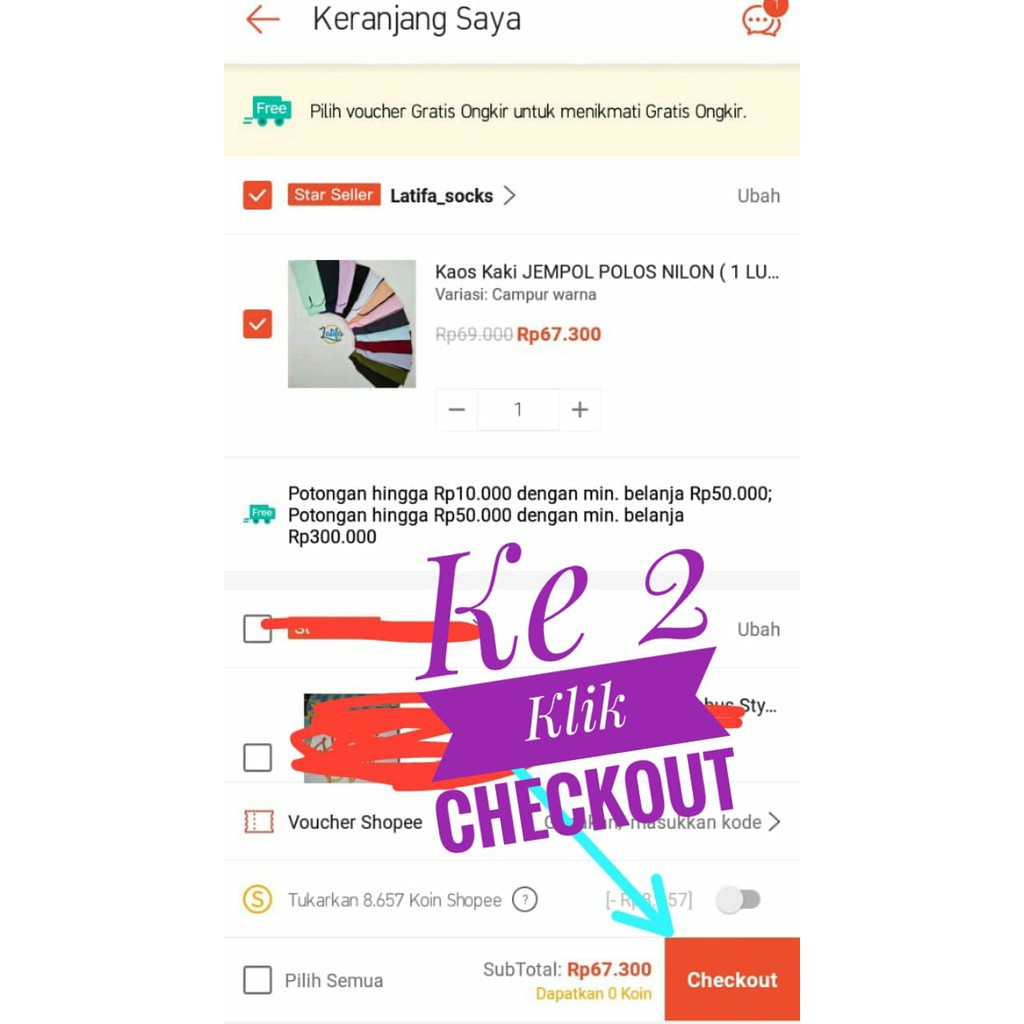Viewport: 1024px width, 1024px height.
Task: Open the chat messages icon
Action: click(x=762, y=20)
